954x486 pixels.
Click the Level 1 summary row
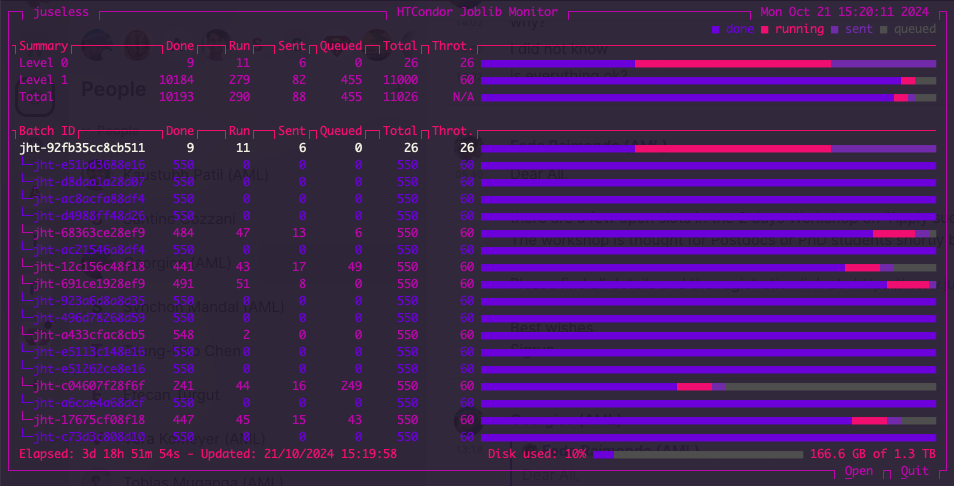(x=44, y=80)
